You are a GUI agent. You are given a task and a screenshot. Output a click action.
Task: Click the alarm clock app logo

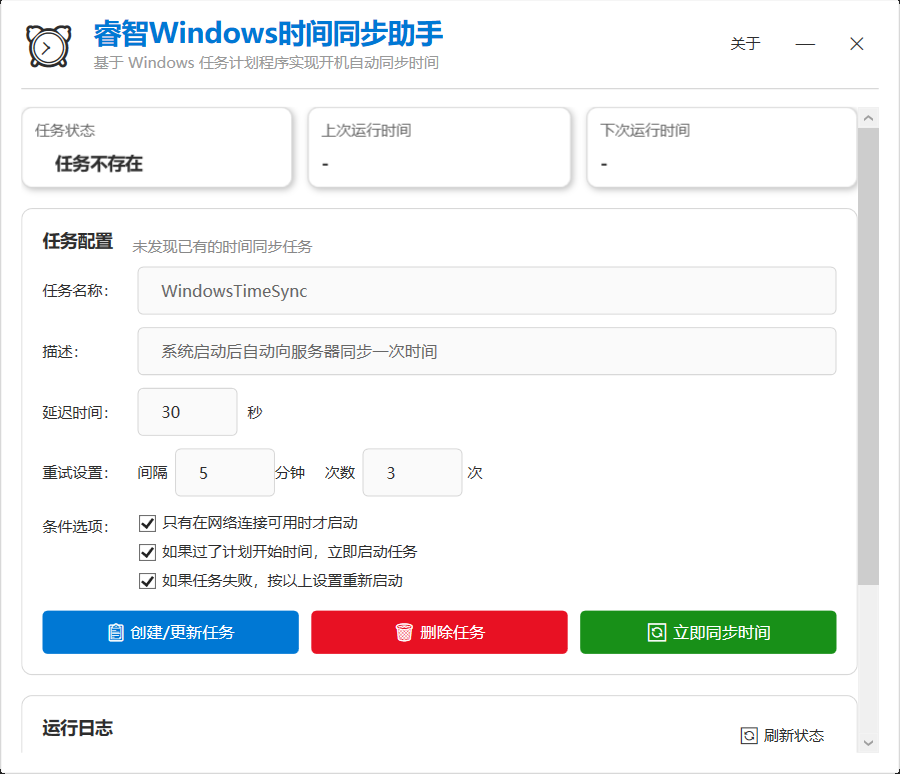(x=49, y=46)
